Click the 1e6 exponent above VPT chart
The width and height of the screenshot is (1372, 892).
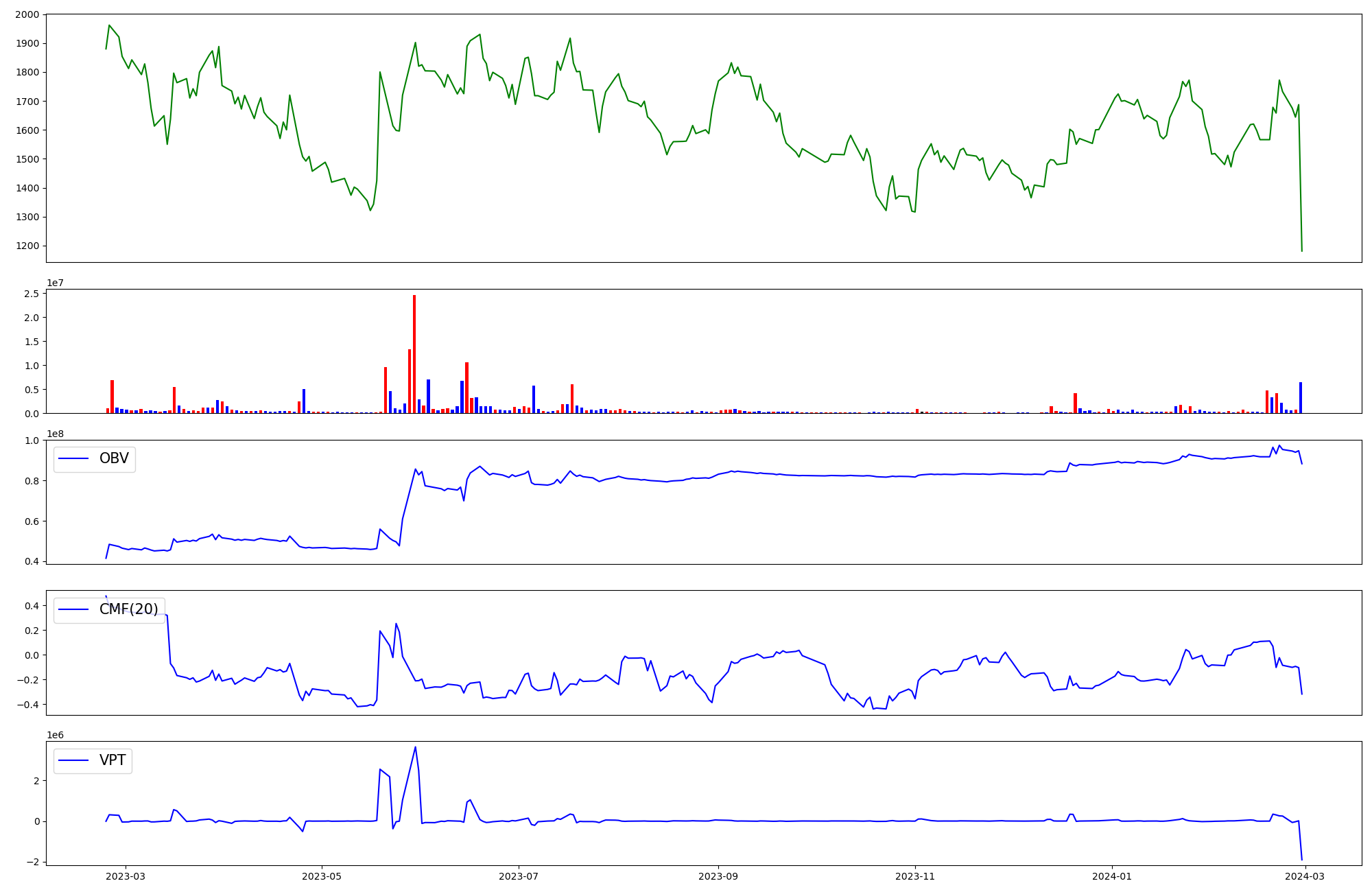[x=55, y=735]
